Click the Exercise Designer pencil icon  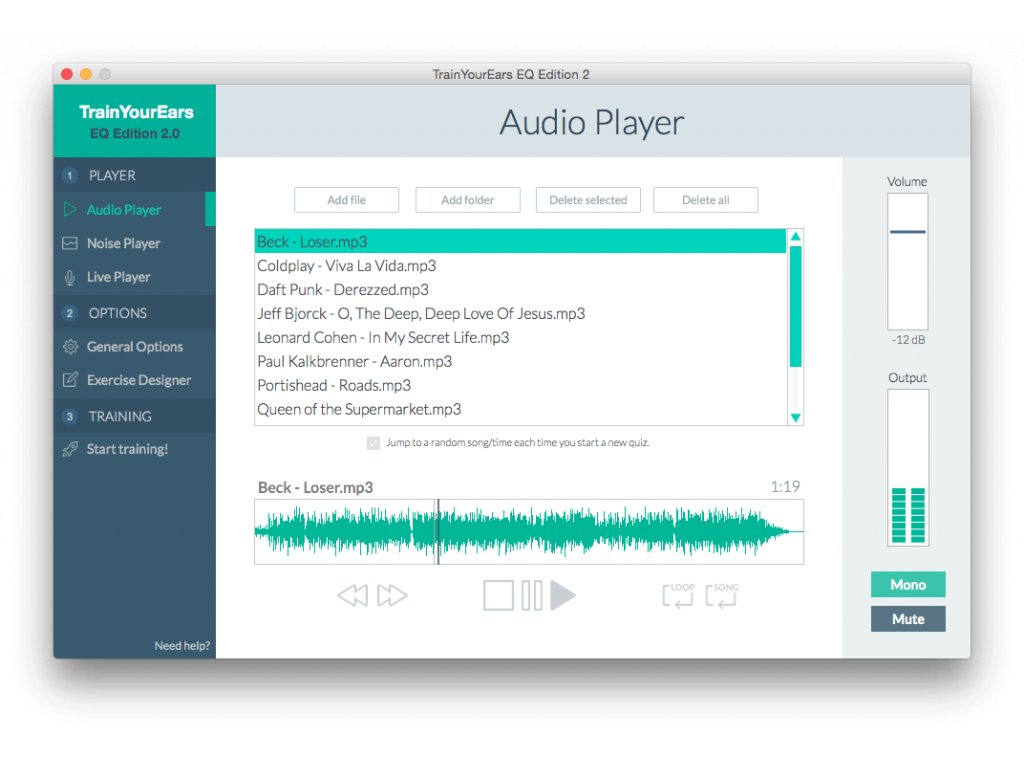click(x=70, y=379)
